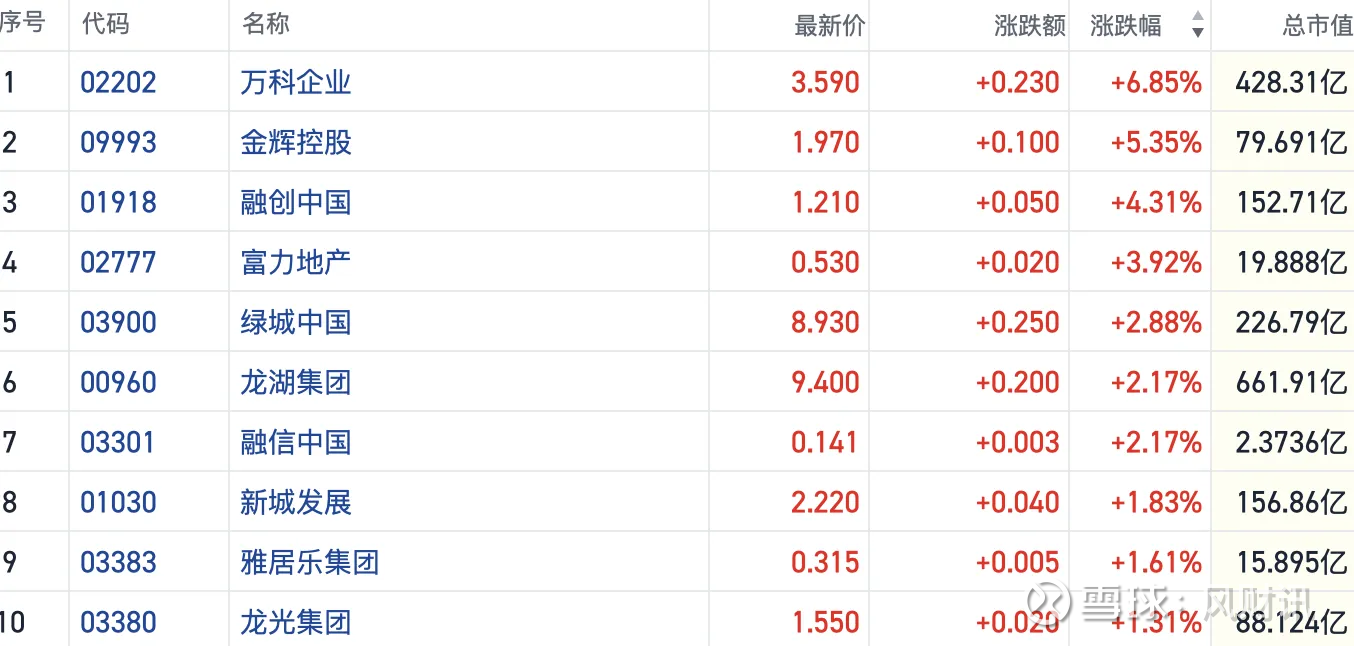Open stock code 02202 link
This screenshot has width=1354, height=646.
tap(118, 82)
